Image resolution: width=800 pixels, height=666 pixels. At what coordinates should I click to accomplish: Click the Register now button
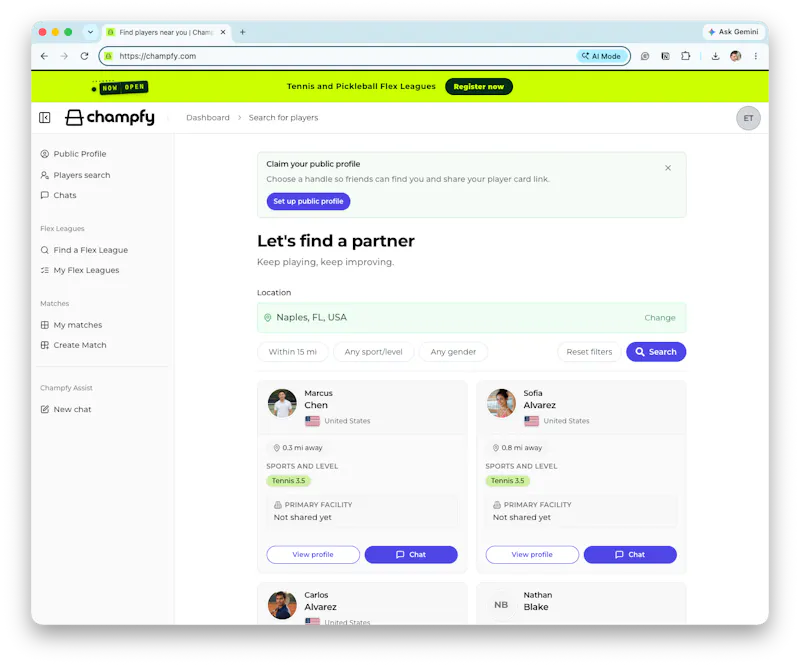479,87
